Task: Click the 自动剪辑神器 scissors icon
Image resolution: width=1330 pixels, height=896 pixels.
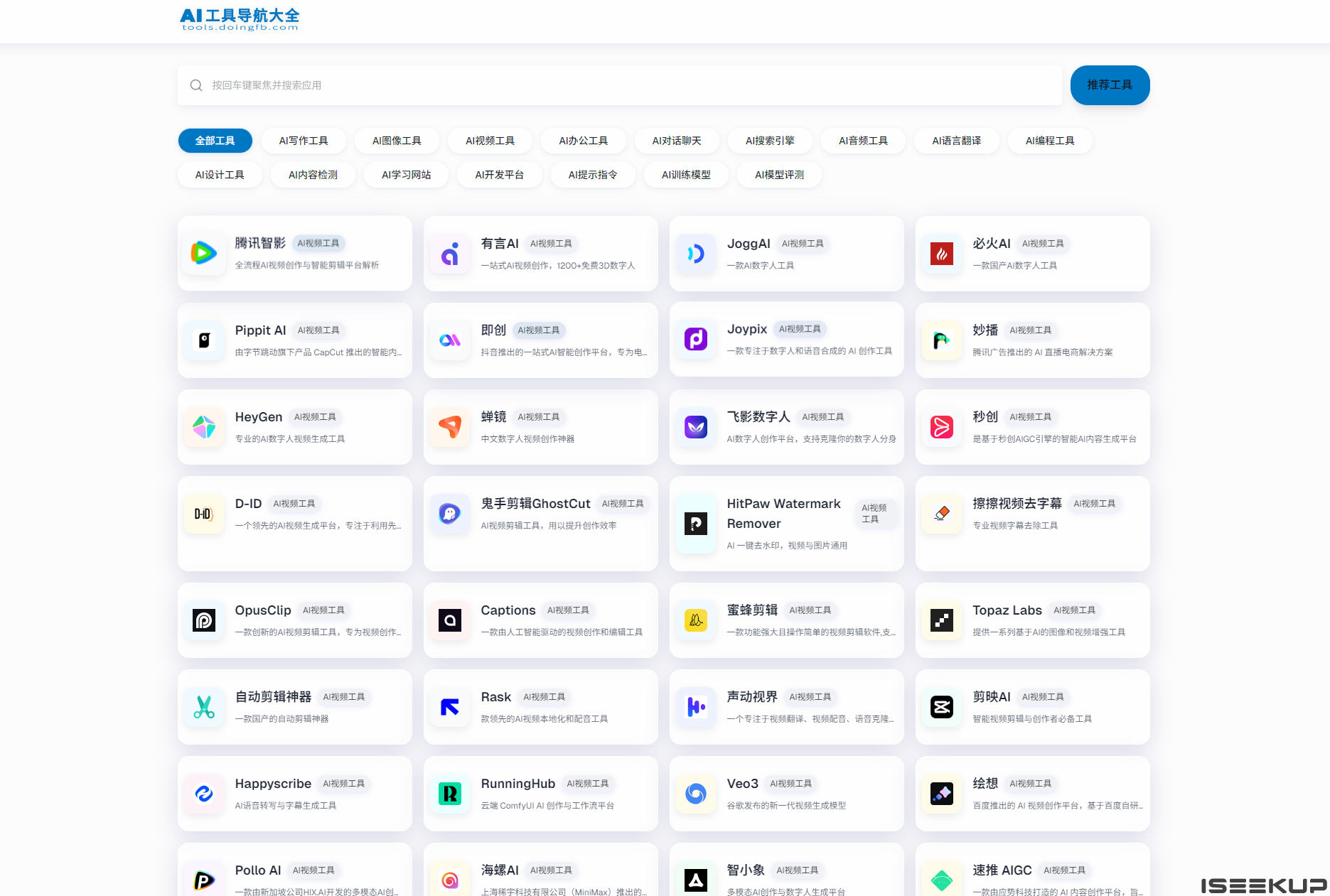Action: tap(204, 707)
